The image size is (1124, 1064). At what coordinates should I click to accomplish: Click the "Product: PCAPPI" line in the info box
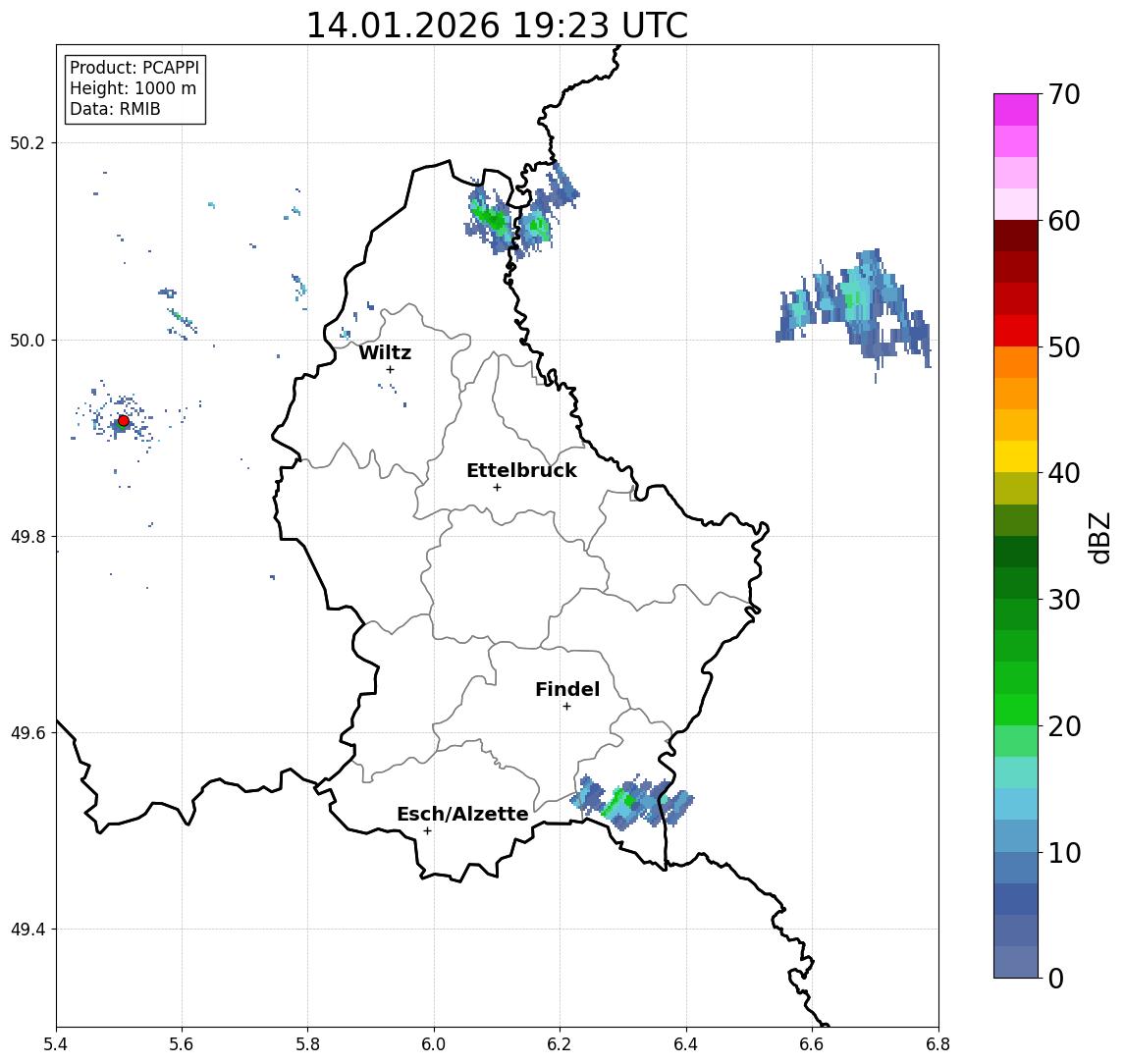point(134,68)
